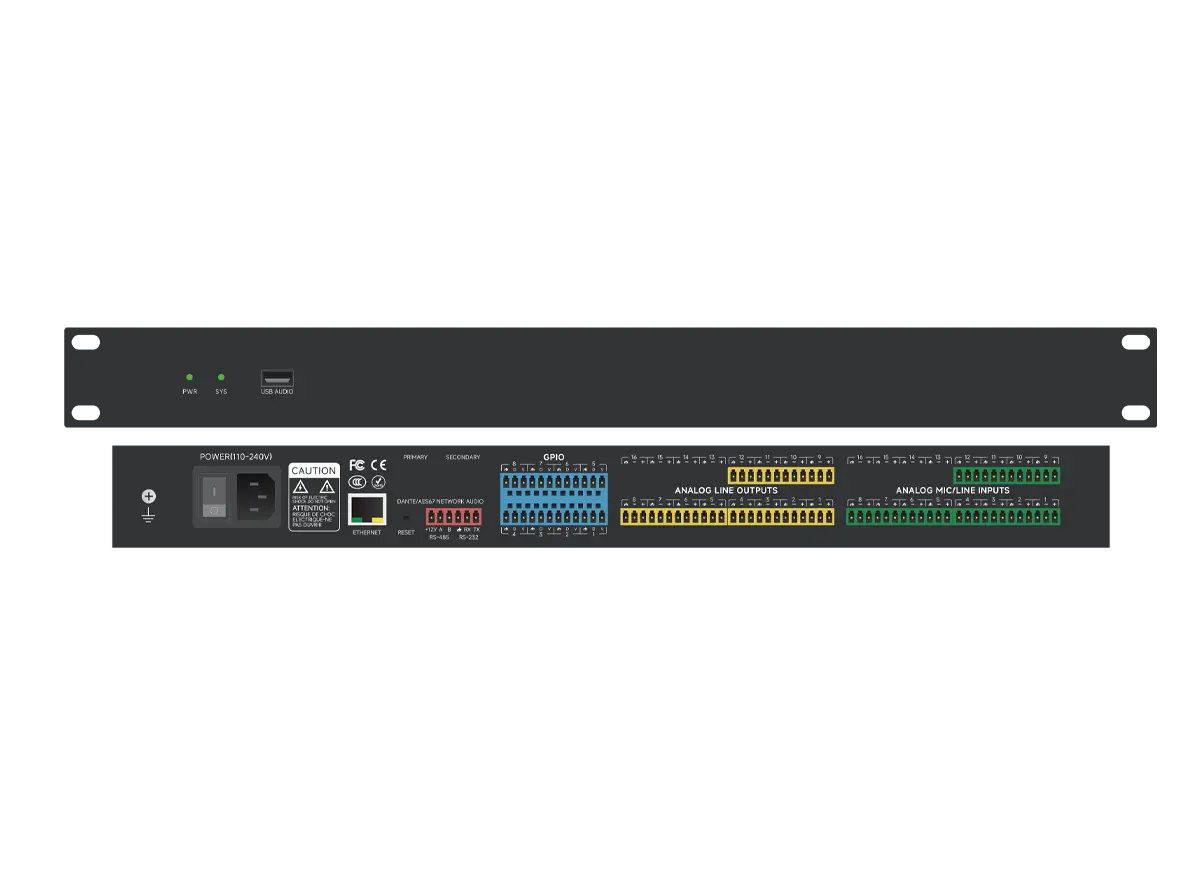Click the top-right front mounting slot
1200x875 pixels.
(x=1135, y=342)
